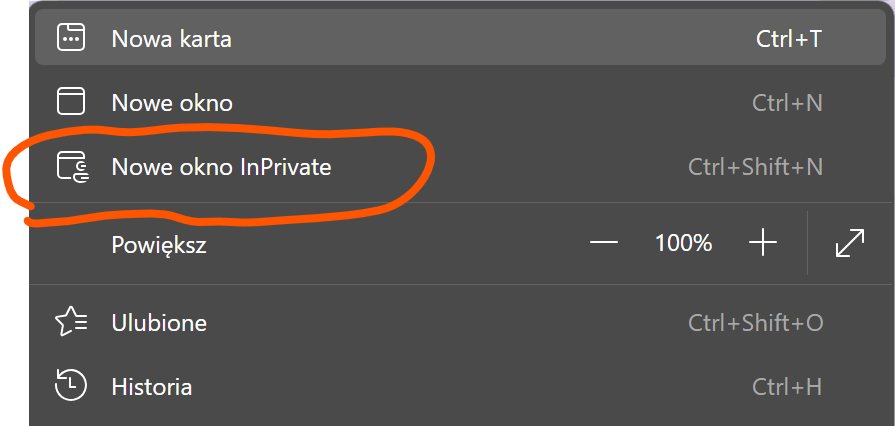This screenshot has height=426, width=895.
Task: Open a new tab via Nowa karta label
Action: coord(171,40)
